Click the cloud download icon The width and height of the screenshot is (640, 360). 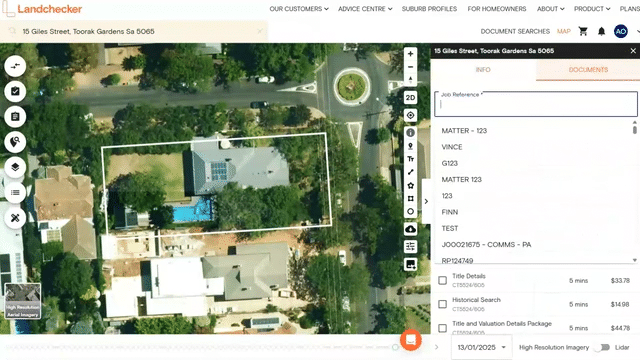tap(410, 229)
